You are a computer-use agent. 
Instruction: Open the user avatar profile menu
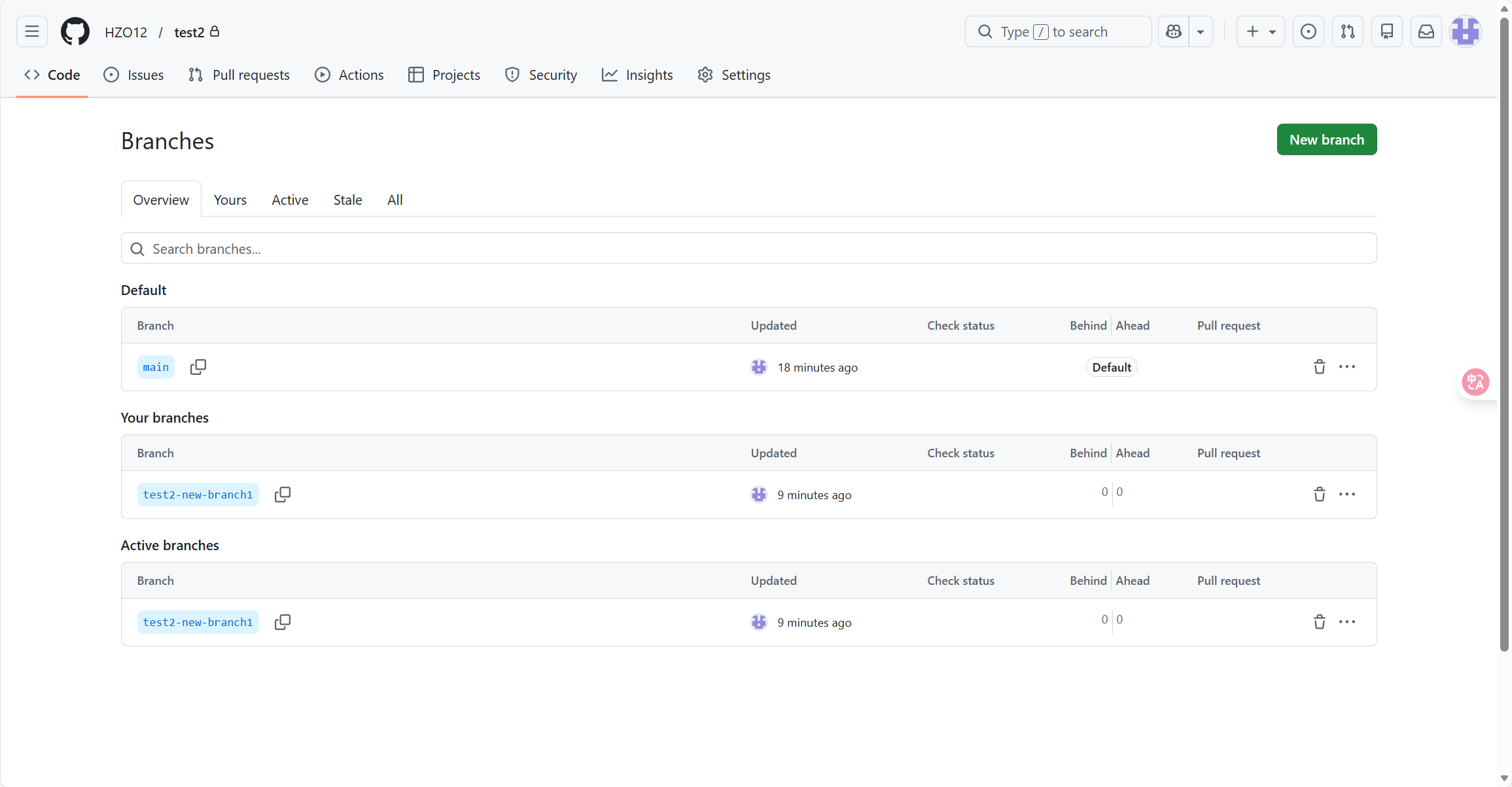1466,31
